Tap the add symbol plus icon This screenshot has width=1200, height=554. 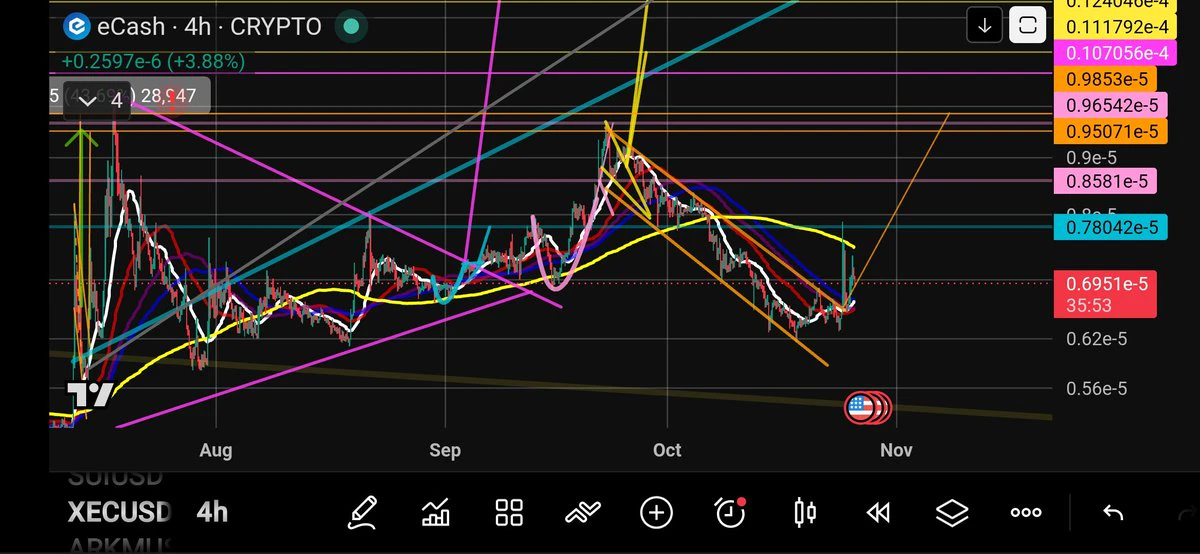(x=656, y=513)
